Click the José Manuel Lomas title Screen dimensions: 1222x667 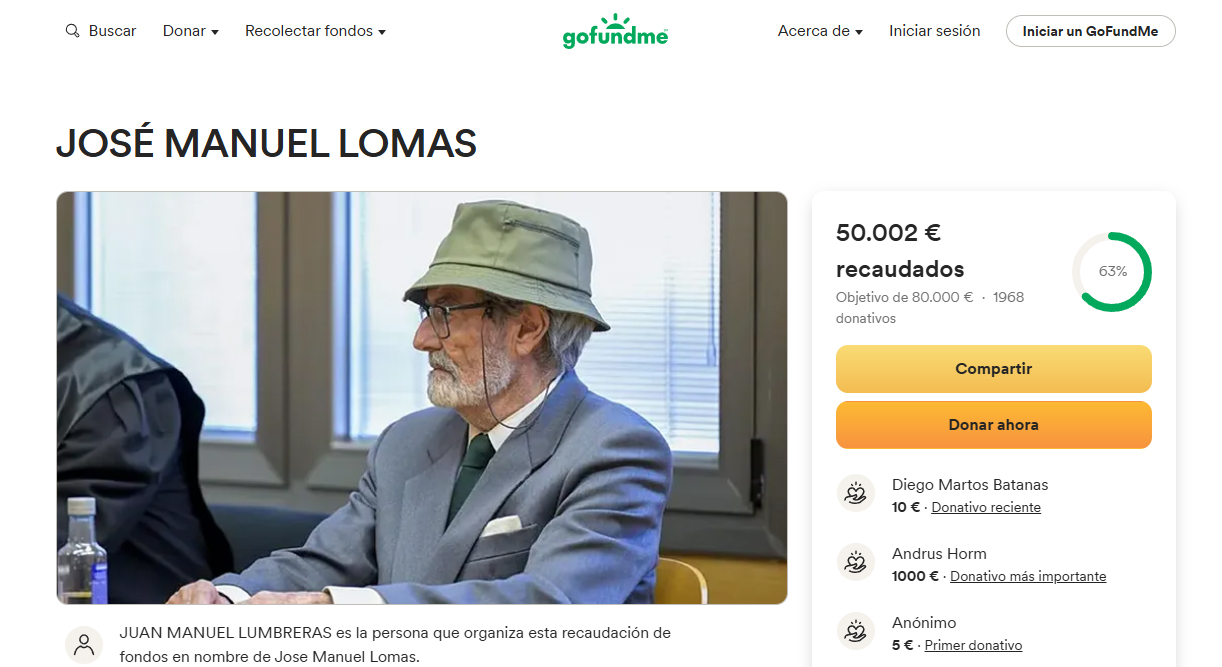tap(266, 144)
